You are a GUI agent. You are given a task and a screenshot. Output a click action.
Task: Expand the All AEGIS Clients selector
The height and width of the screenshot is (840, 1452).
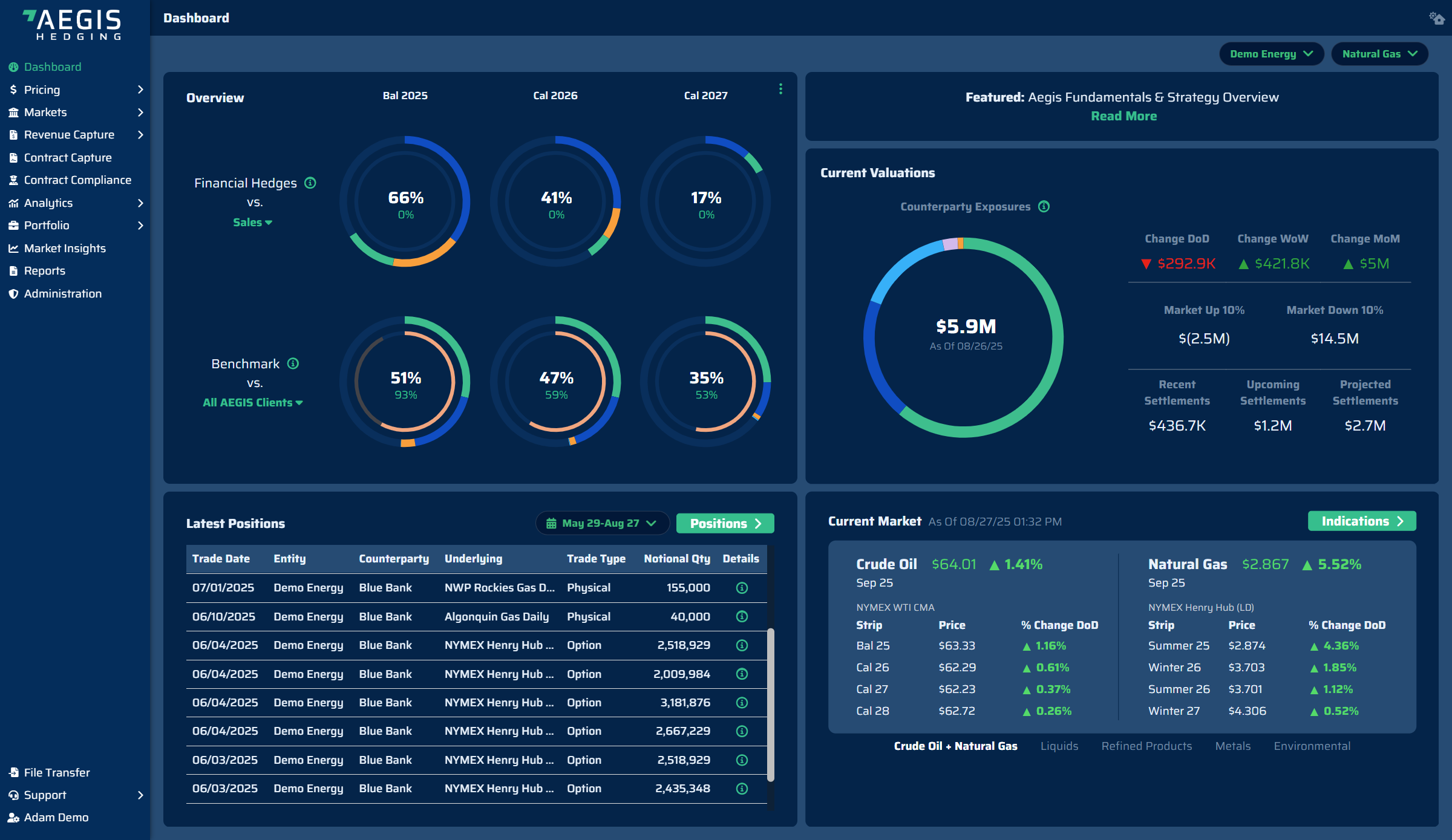tap(253, 402)
